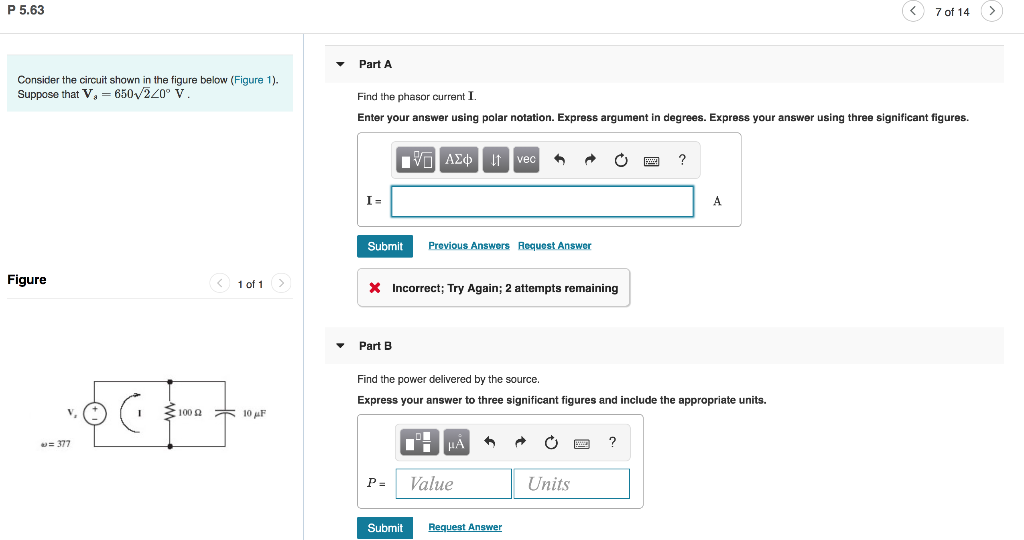Screen dimensions: 1024x540
Task: Open the Part B units µÅ palette
Action: click(456, 442)
